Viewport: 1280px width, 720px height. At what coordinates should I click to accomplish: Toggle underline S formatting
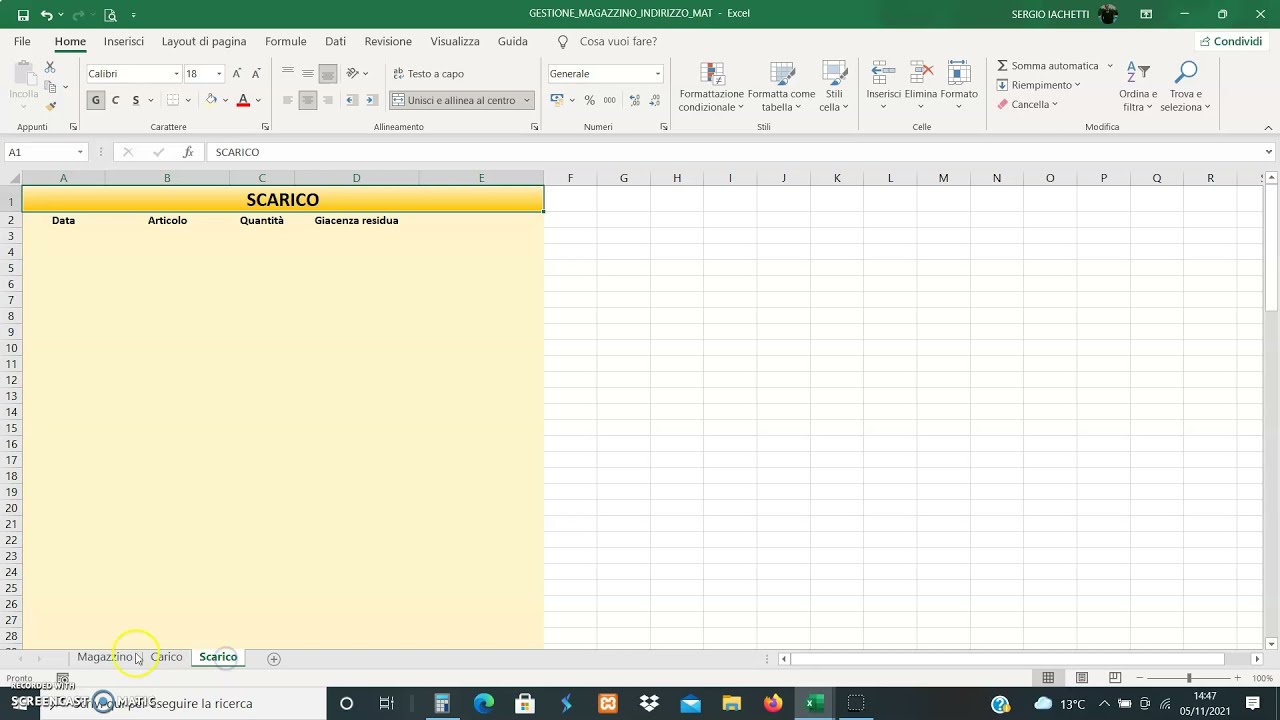coord(136,100)
